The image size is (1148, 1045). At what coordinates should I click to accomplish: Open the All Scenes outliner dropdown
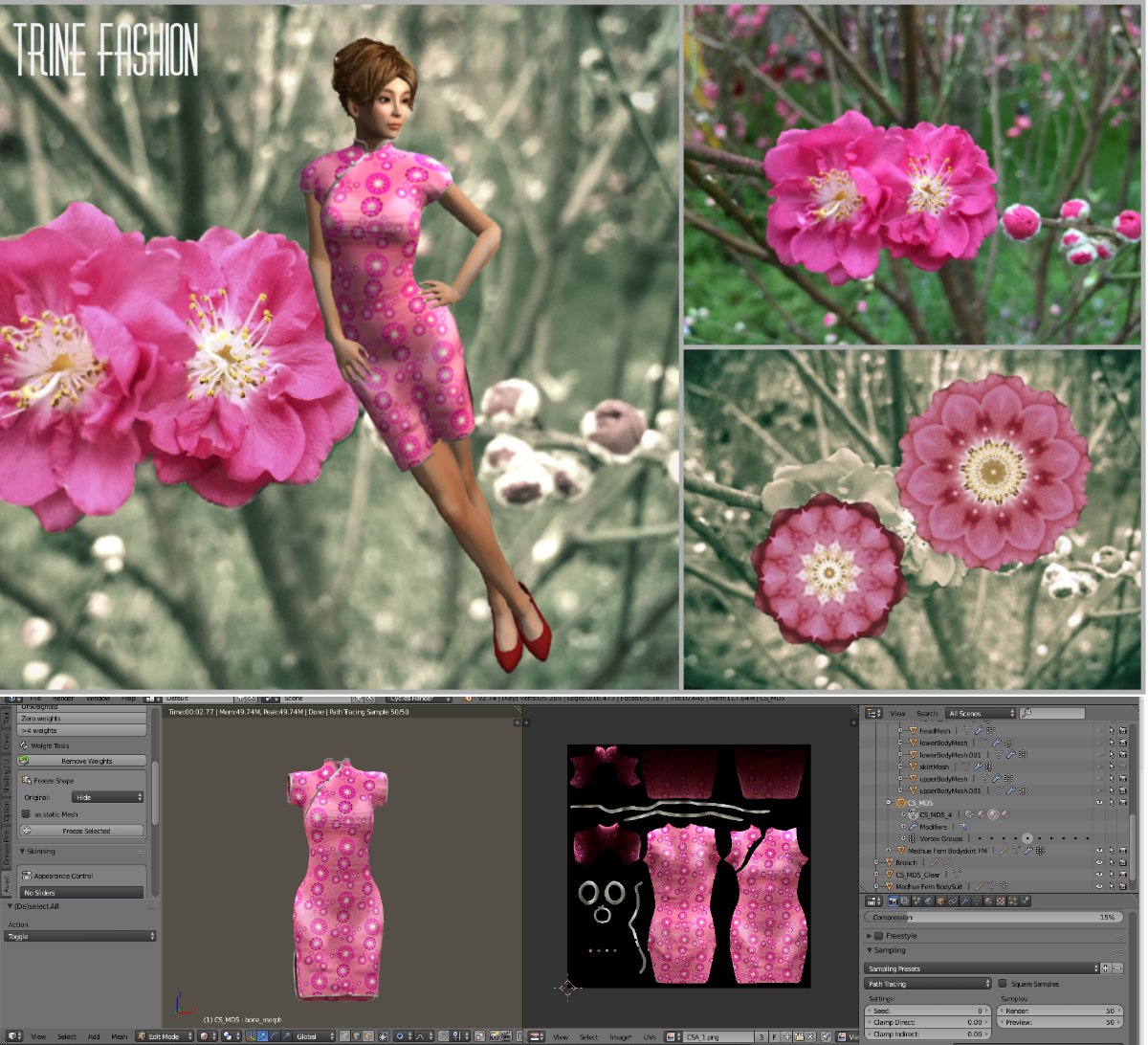click(981, 713)
